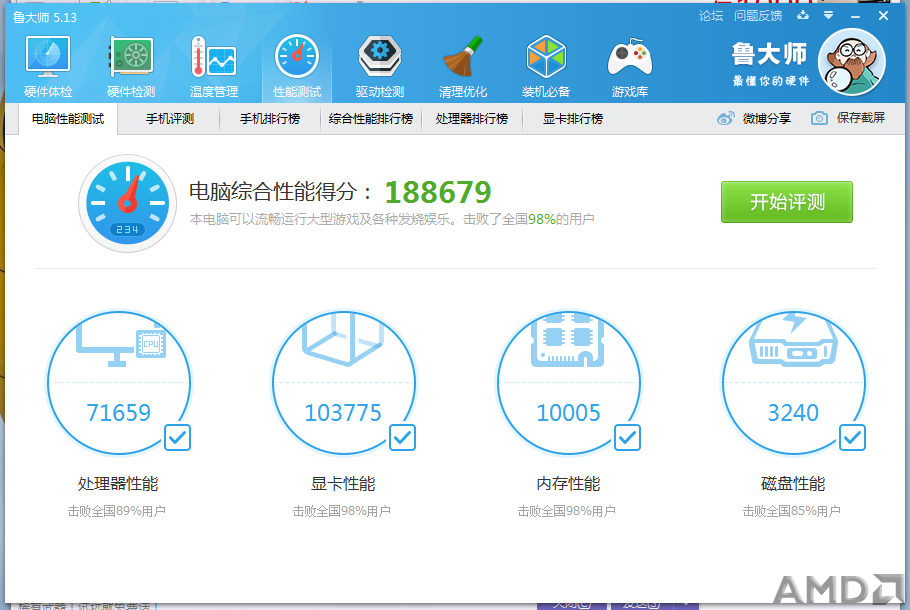Click the 击败全国89%用户 text
This screenshot has width=910, height=610.
coord(117,511)
